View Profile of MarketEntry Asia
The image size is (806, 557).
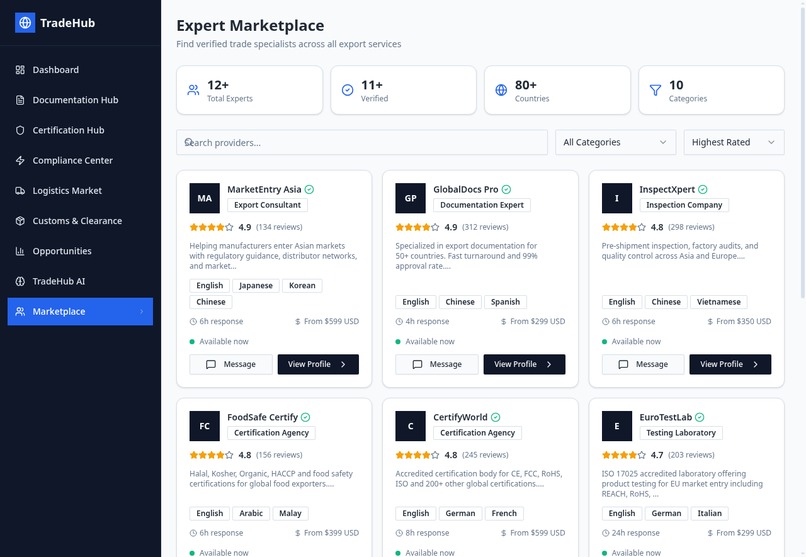318,364
